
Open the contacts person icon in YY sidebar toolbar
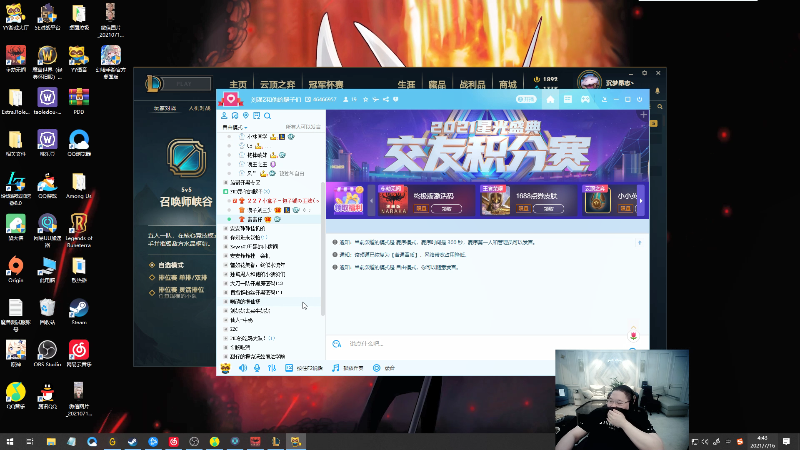[x=224, y=116]
